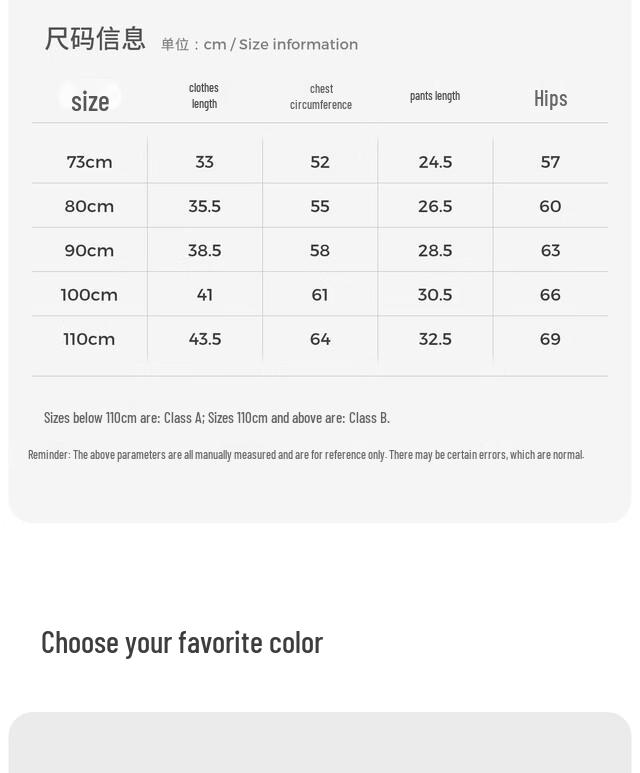Select the 110cm size row label

click(90, 339)
